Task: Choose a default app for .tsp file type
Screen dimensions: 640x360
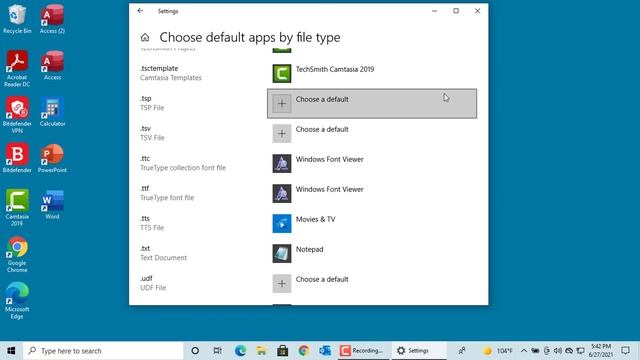Action: click(x=372, y=104)
